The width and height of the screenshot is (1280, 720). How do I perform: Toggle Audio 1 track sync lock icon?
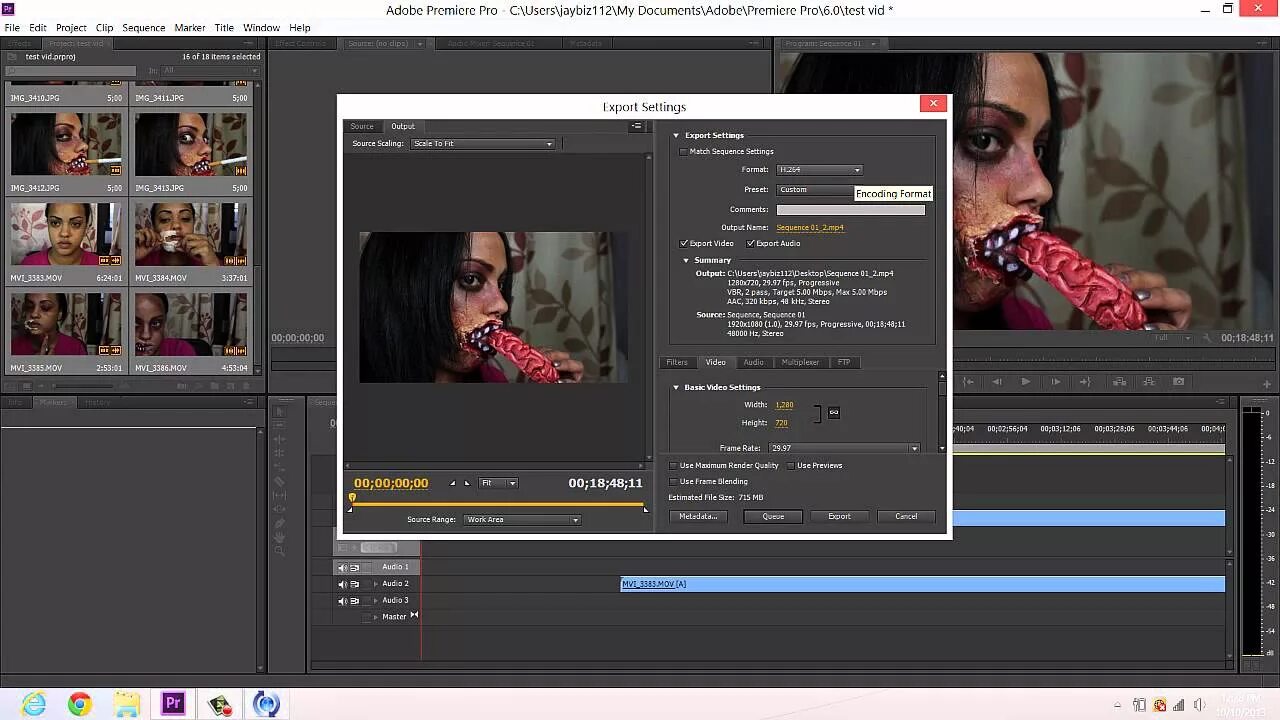(354, 567)
